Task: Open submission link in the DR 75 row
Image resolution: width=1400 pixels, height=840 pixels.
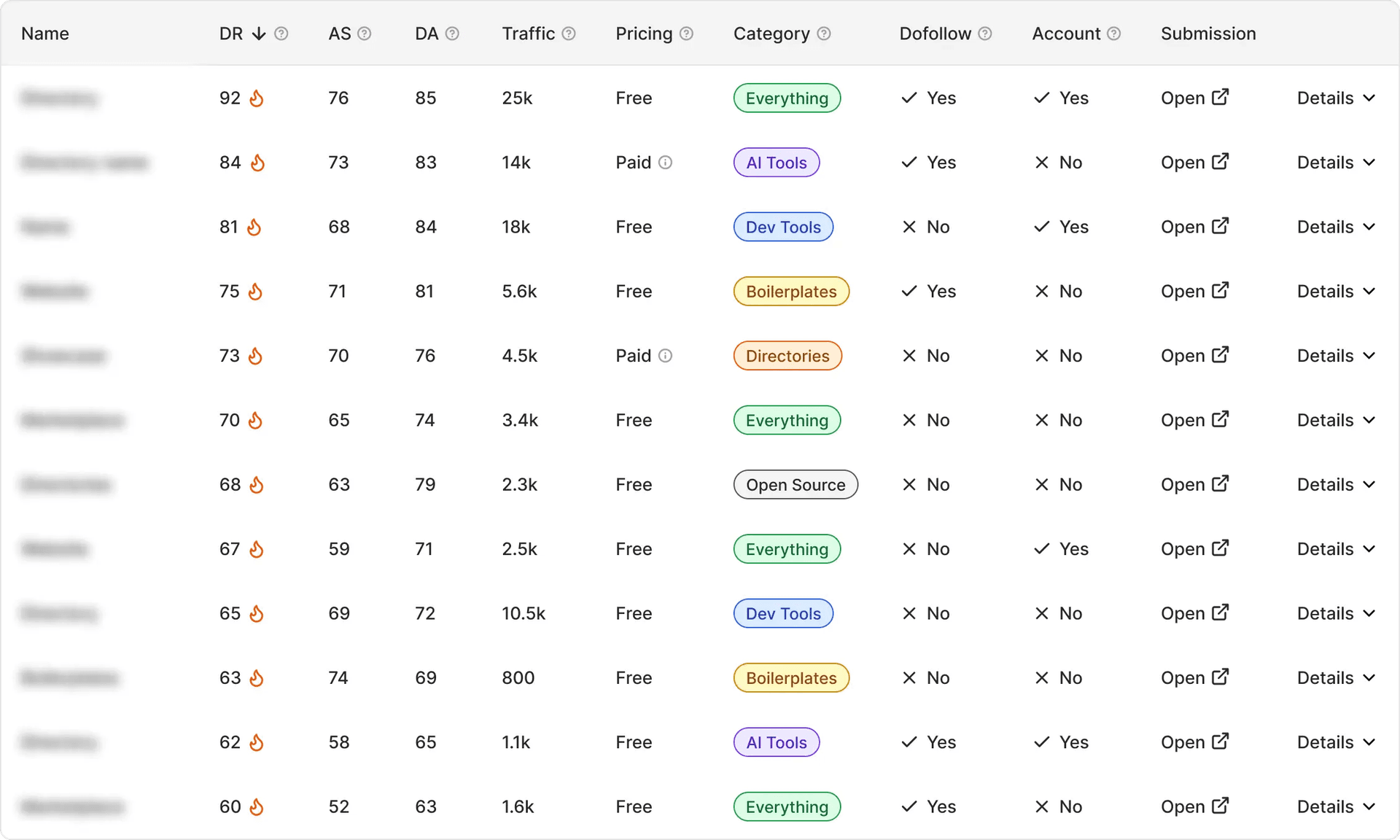Action: pyautogui.click(x=1194, y=291)
